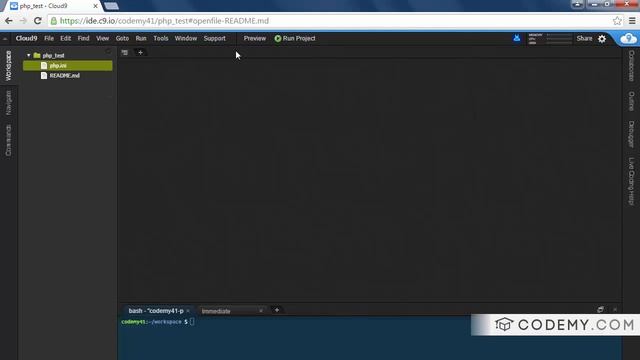Open the Commands side panel
The width and height of the screenshot is (640, 360).
tap(9, 140)
